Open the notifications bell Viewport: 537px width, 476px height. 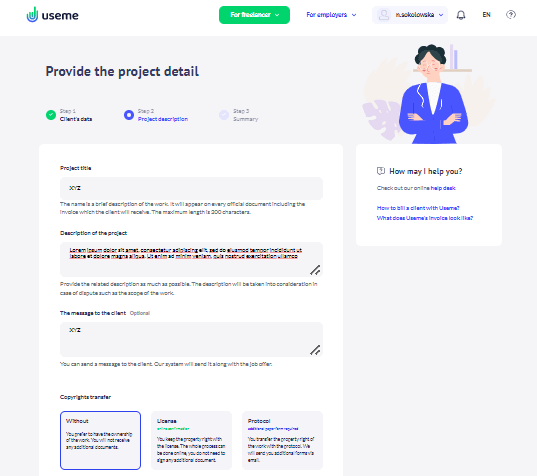click(x=461, y=15)
